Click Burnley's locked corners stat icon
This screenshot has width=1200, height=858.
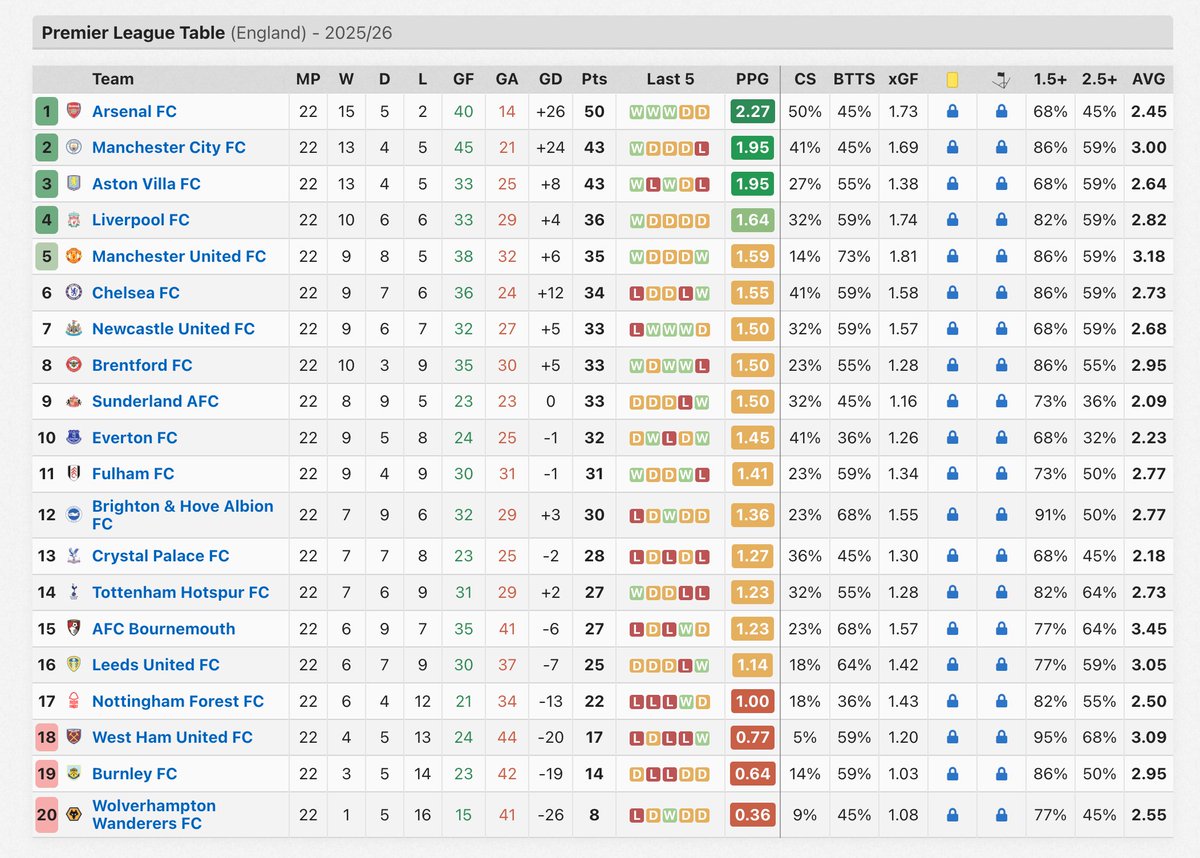(x=1001, y=774)
